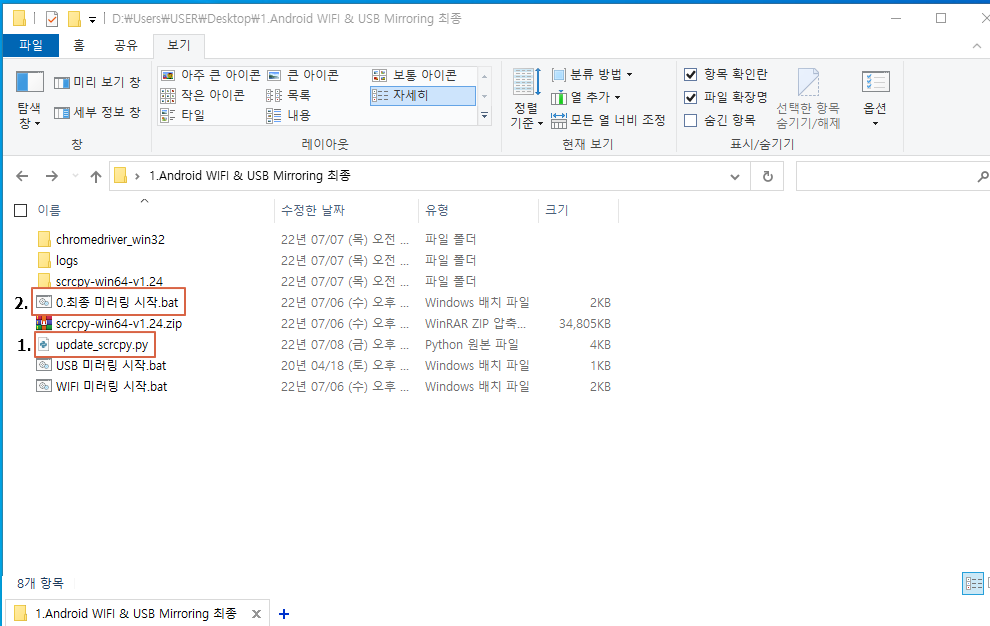The image size is (990, 626).
Task: Switch to the Share (공유) ribbon tab
Action: click(x=126, y=45)
